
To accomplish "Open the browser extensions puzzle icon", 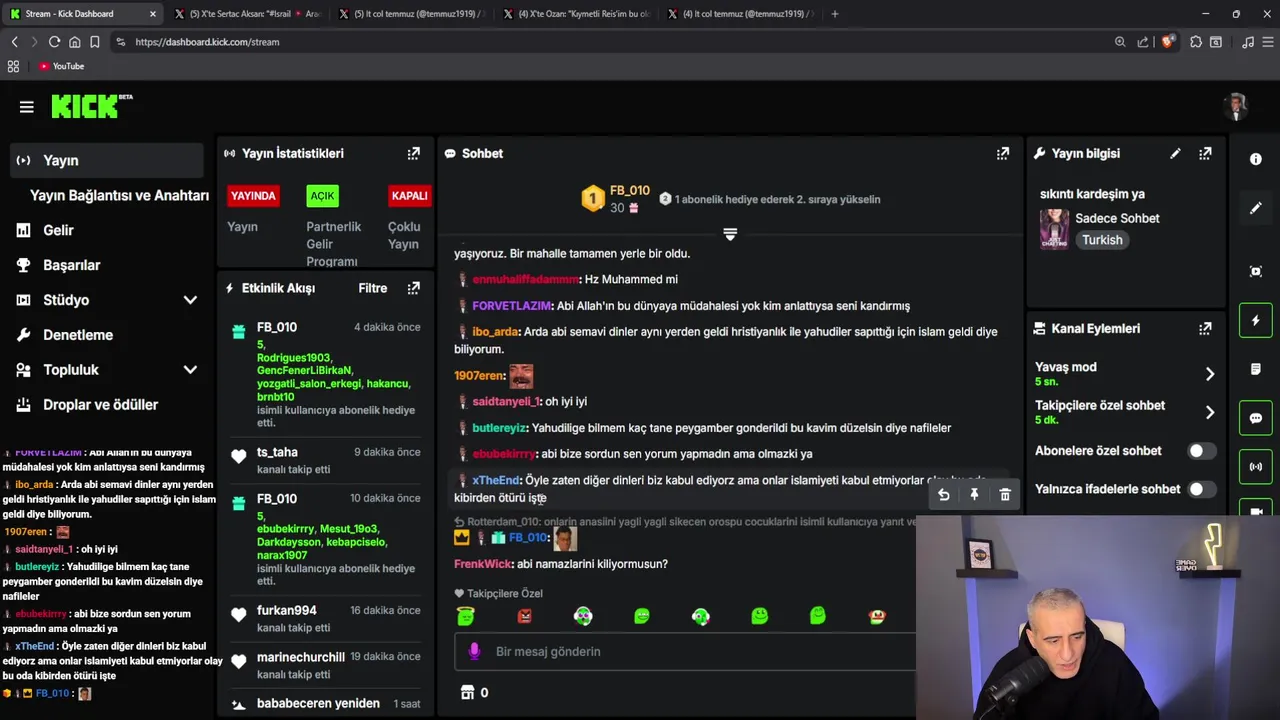I will [1195, 42].
